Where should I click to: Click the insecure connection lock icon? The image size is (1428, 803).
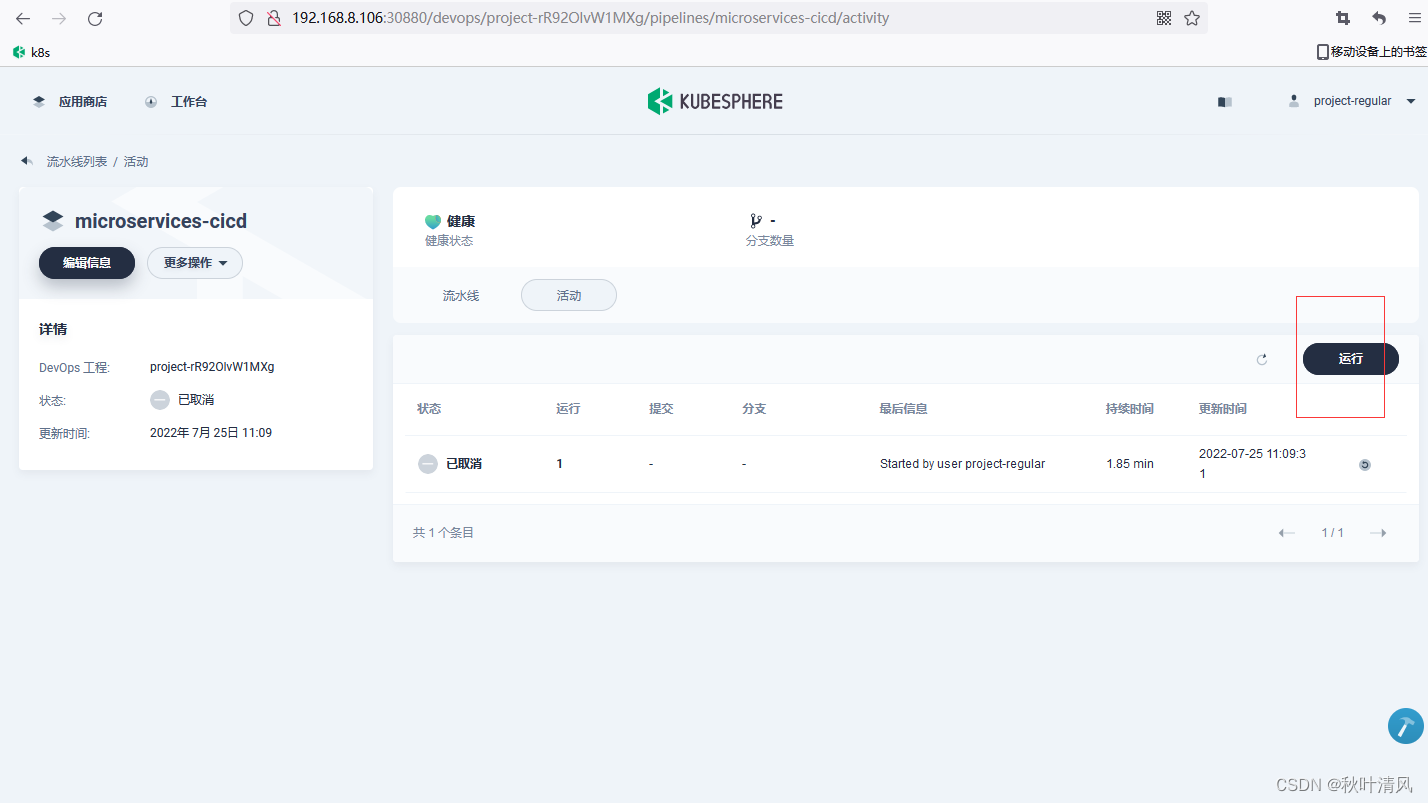(x=273, y=18)
